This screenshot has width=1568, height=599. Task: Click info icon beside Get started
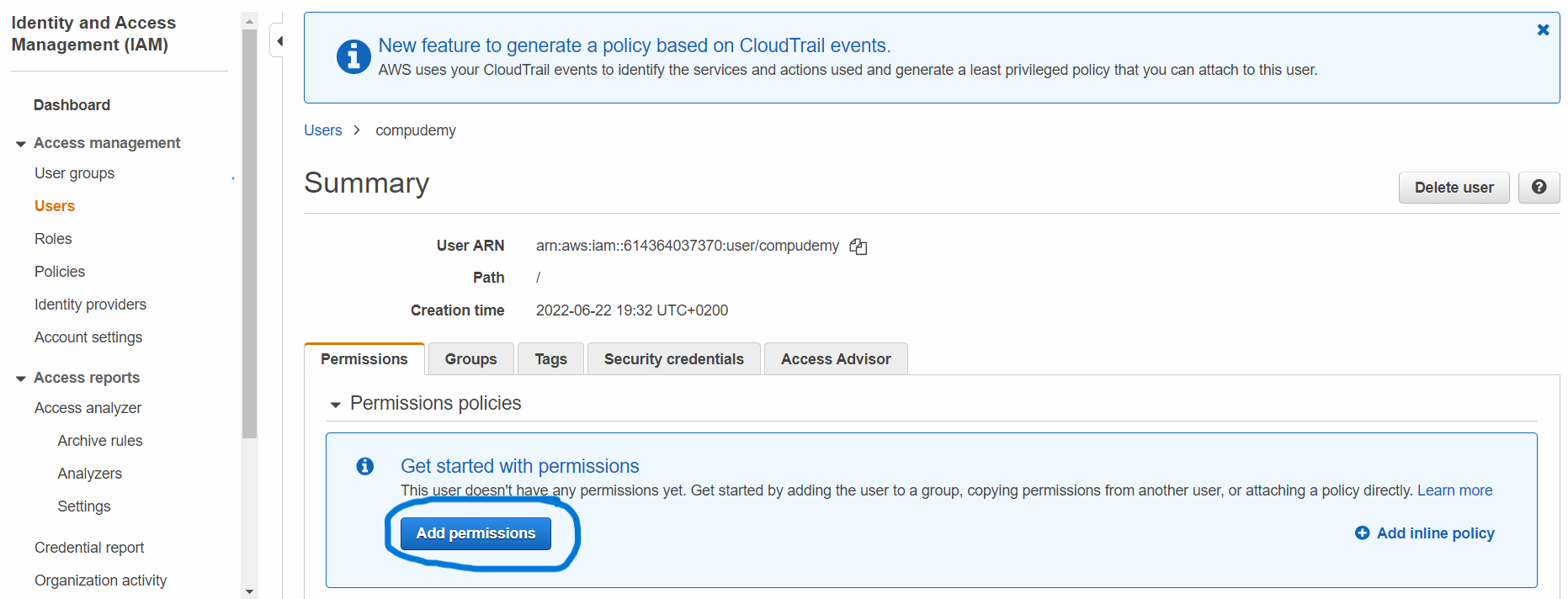(x=364, y=466)
